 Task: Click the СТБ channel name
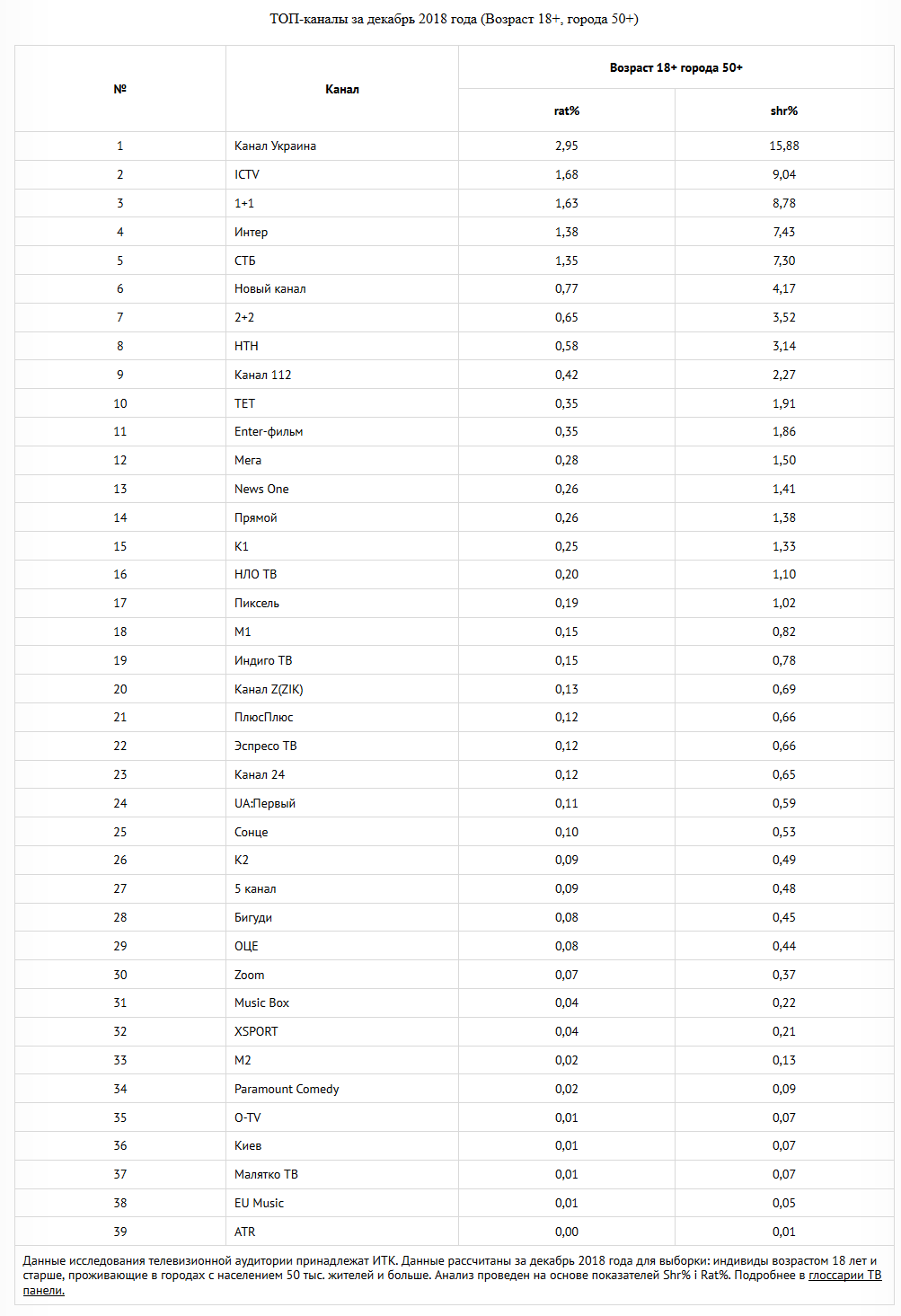click(x=245, y=261)
